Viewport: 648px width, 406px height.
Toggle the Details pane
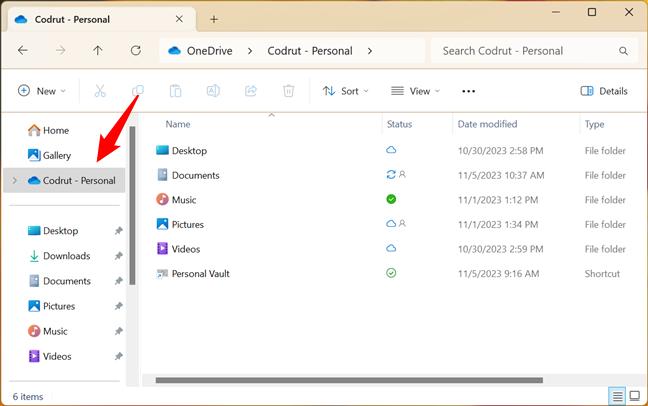point(604,91)
